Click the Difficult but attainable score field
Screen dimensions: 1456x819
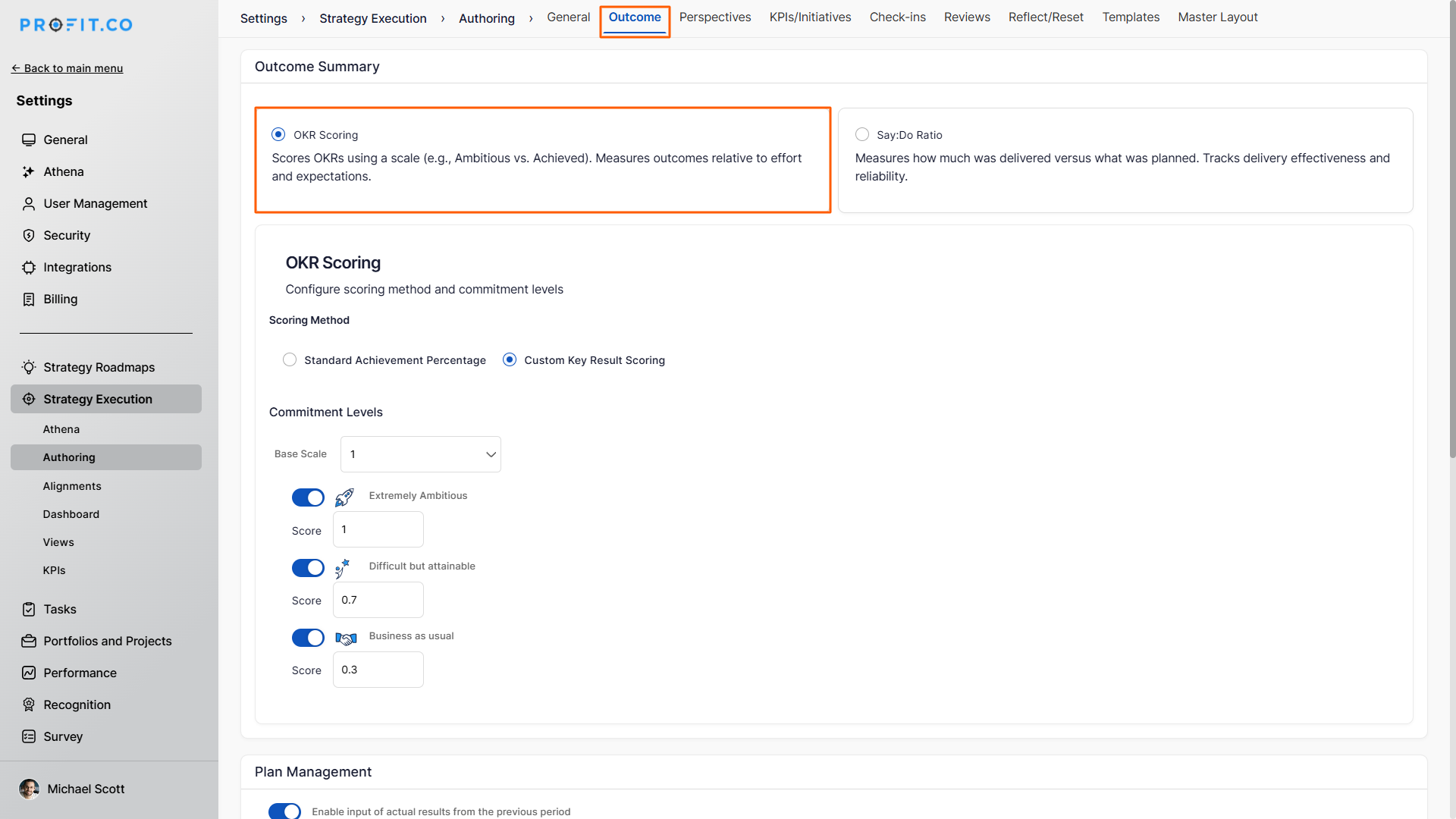[x=378, y=600]
